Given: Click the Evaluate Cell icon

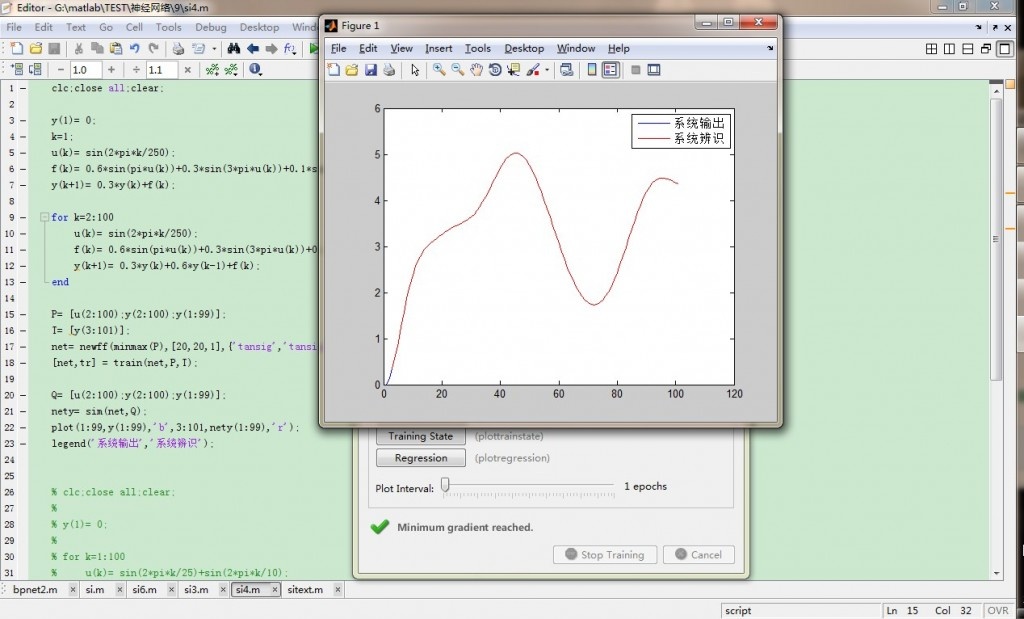Looking at the screenshot, I should [18, 69].
